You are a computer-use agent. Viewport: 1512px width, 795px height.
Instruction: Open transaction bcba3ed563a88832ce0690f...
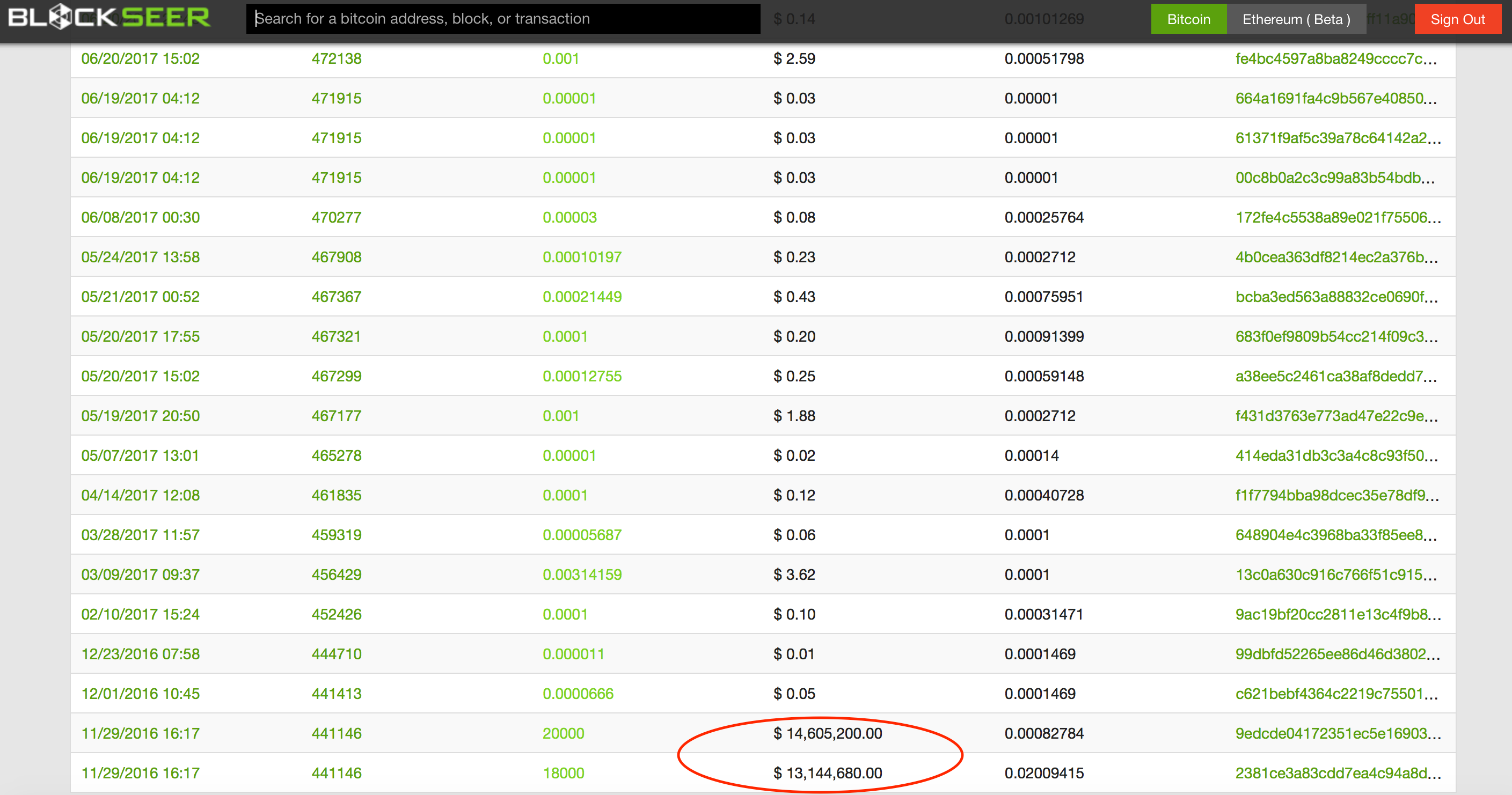1336,297
